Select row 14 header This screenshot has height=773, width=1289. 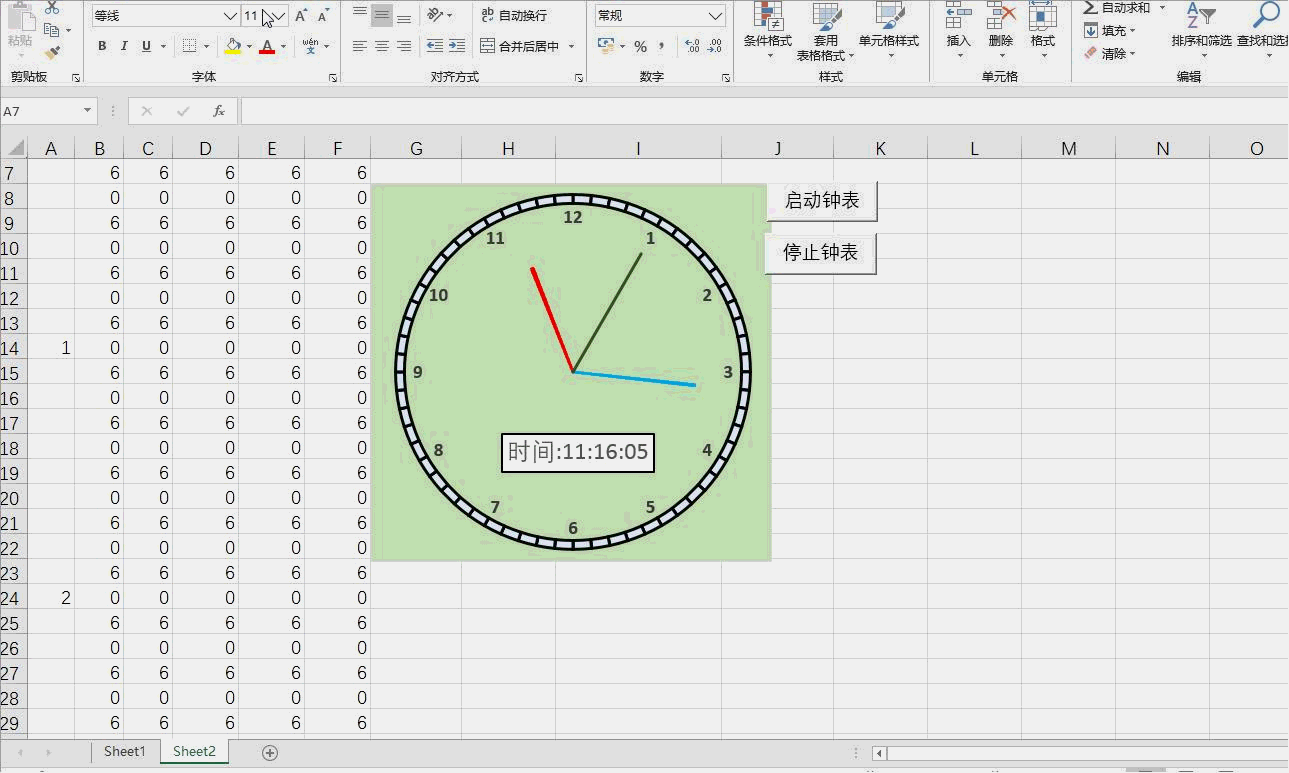coord(13,348)
